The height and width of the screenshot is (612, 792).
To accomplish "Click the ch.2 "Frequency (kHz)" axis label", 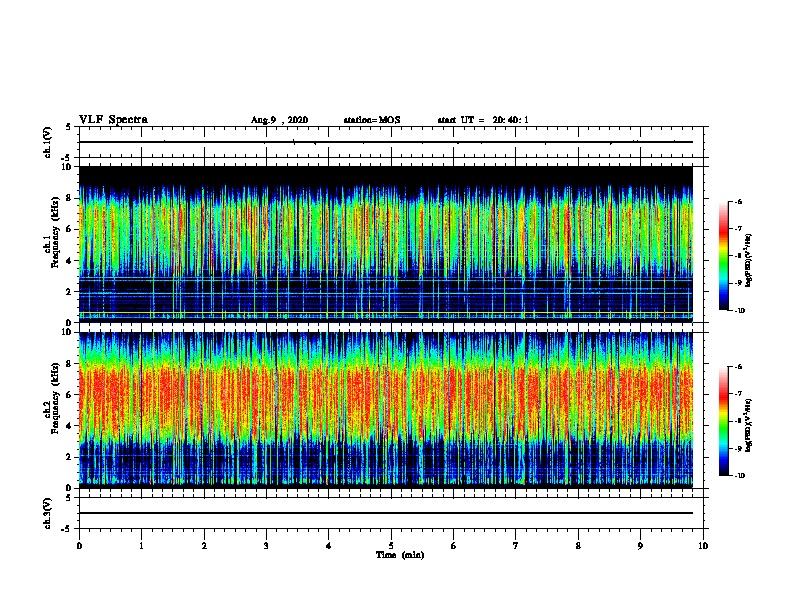I will tap(55, 398).
